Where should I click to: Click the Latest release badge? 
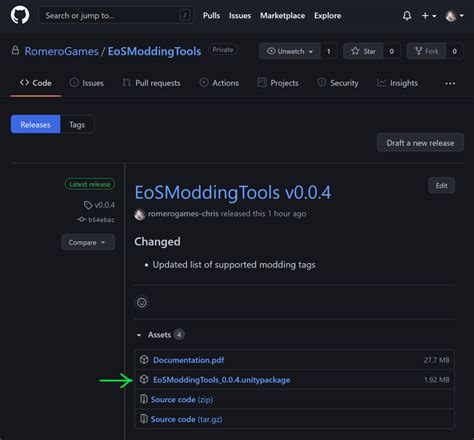[x=90, y=184]
